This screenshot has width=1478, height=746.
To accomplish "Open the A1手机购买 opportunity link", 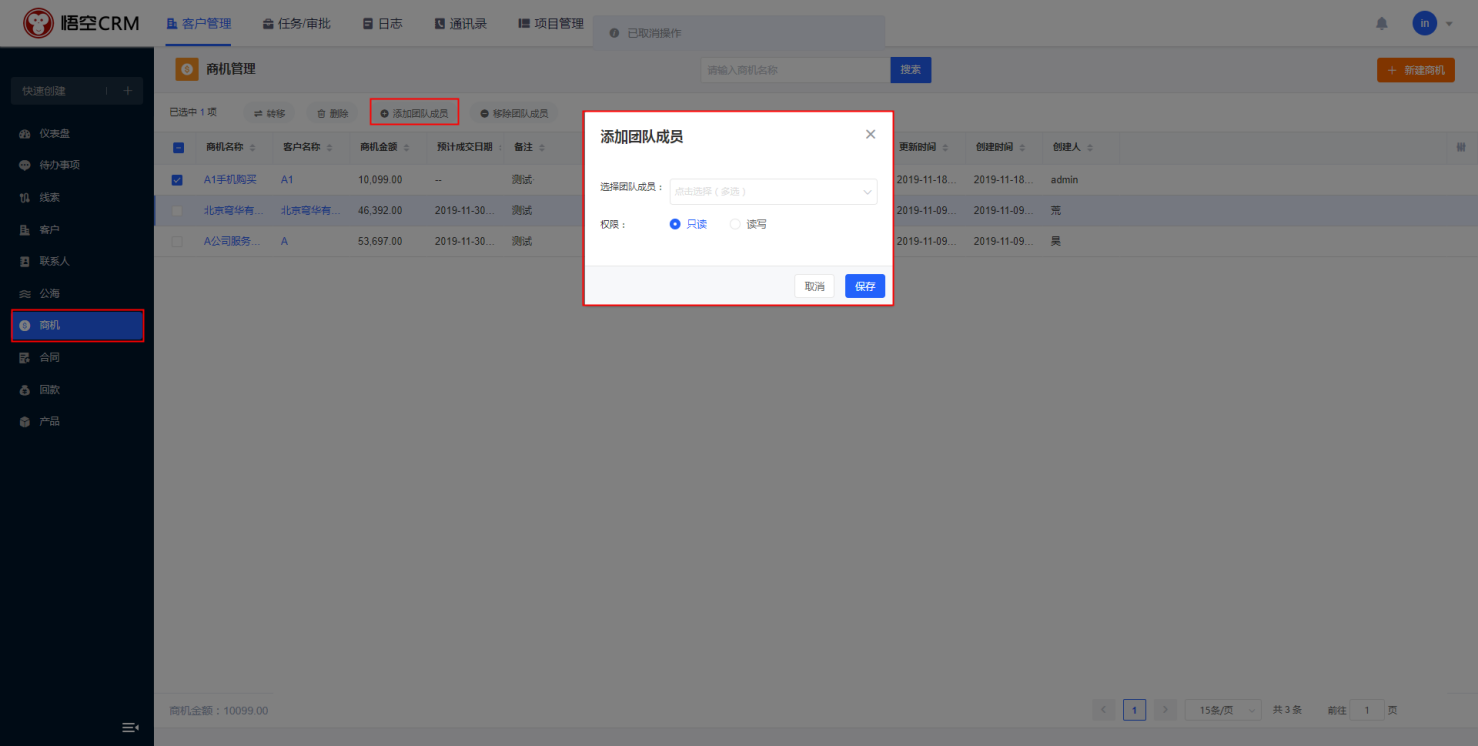I will (x=230, y=180).
